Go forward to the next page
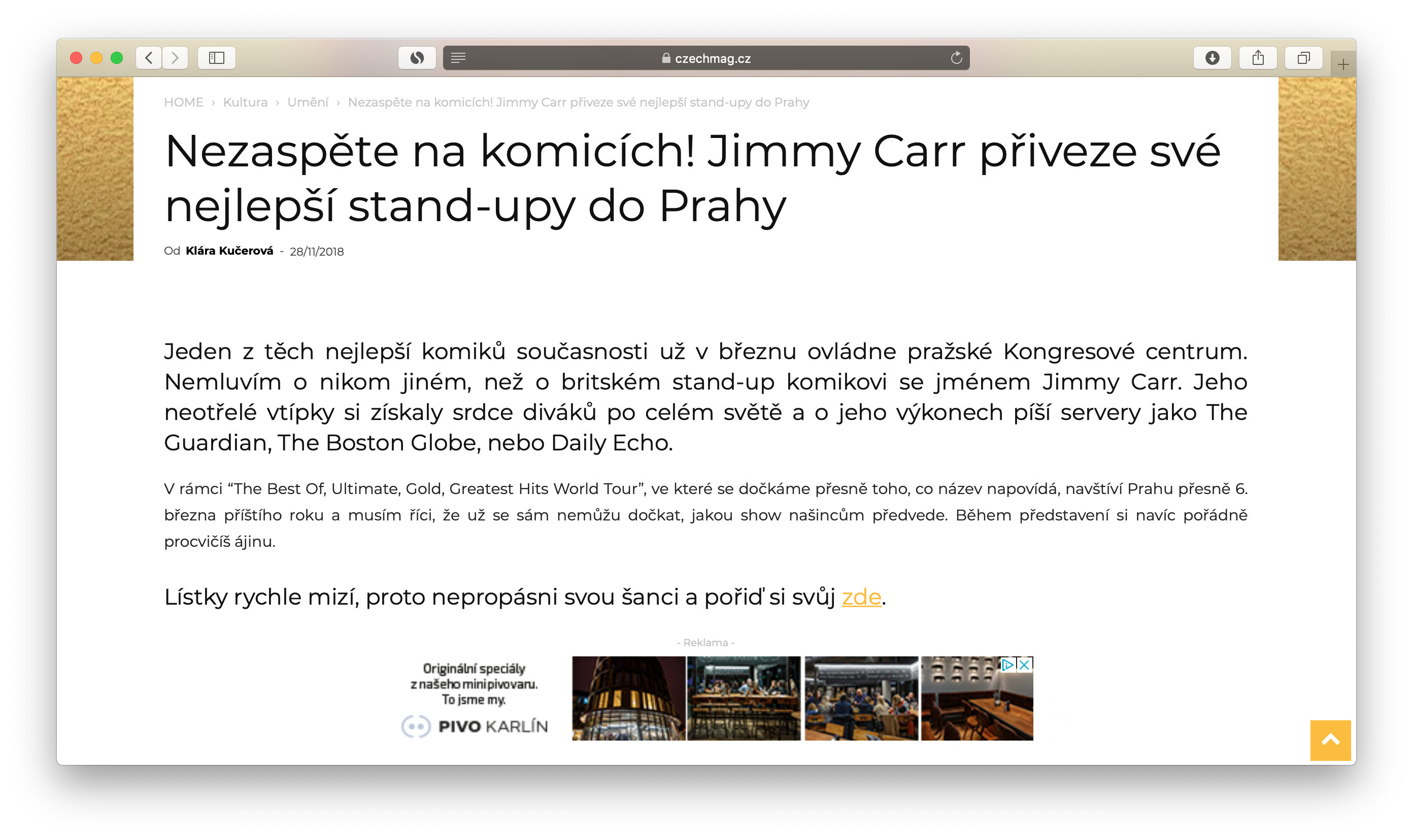1413x840 pixels. pos(175,58)
